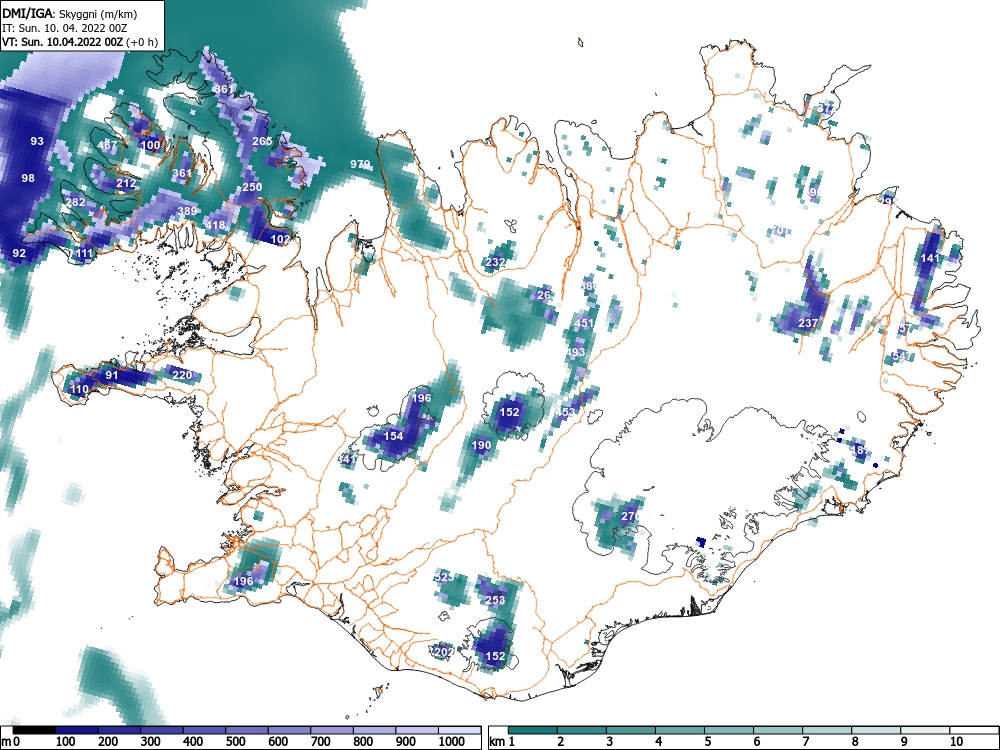Click the map value 250
The height and width of the screenshot is (750, 1000).
(x=252, y=187)
